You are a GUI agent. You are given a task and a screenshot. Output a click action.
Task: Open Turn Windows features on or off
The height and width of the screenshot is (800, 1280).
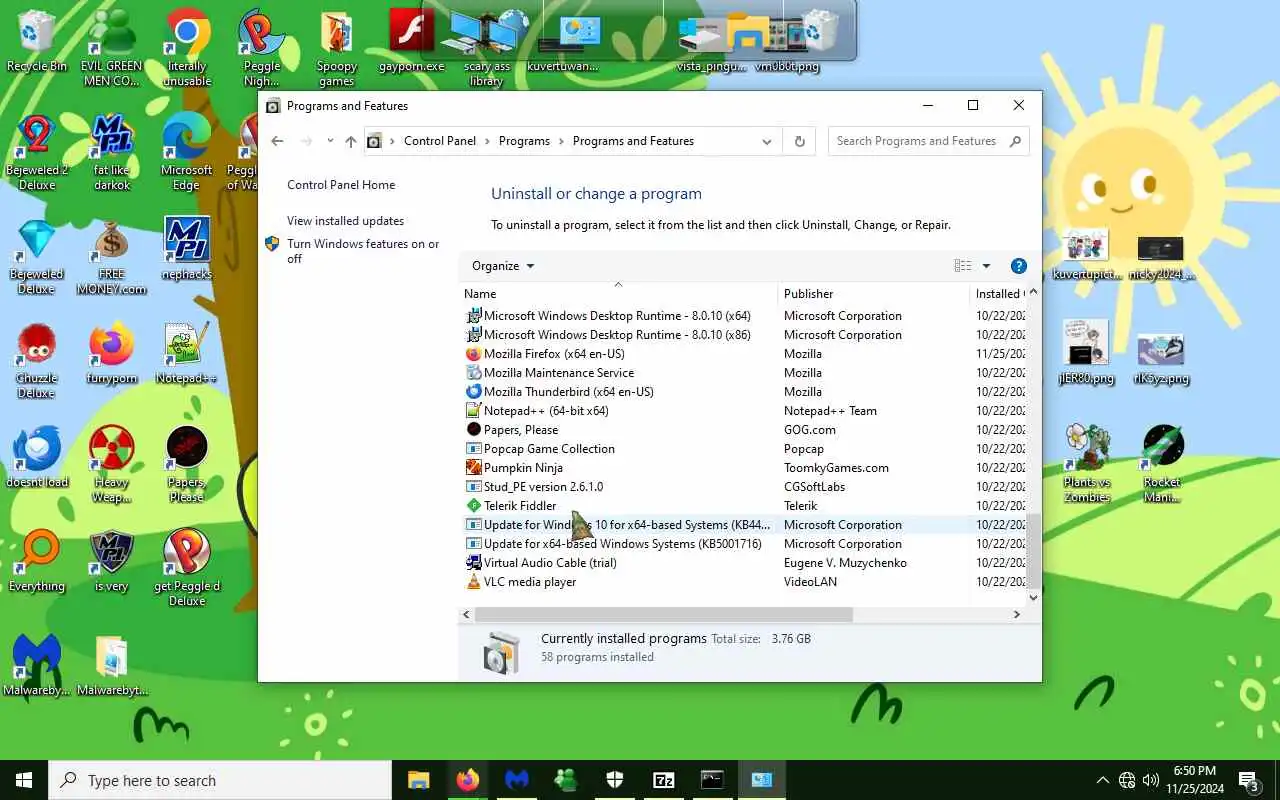tap(363, 251)
